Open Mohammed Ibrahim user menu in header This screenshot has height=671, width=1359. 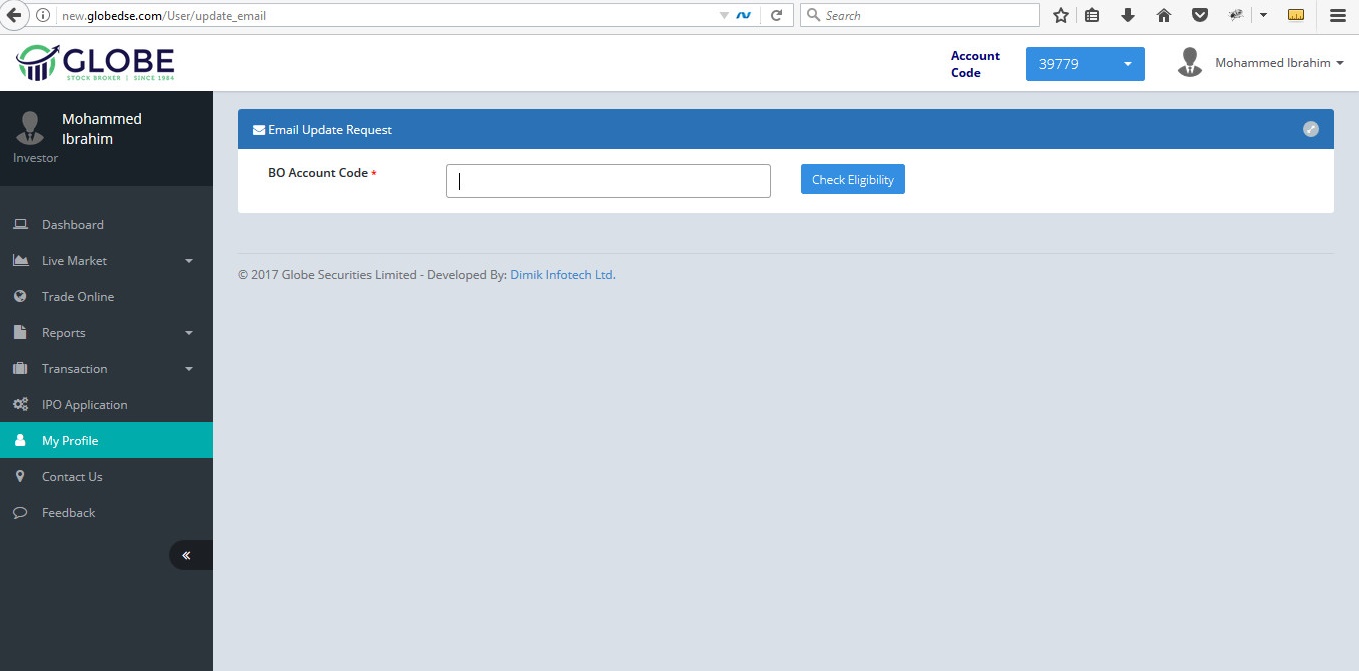point(1262,63)
